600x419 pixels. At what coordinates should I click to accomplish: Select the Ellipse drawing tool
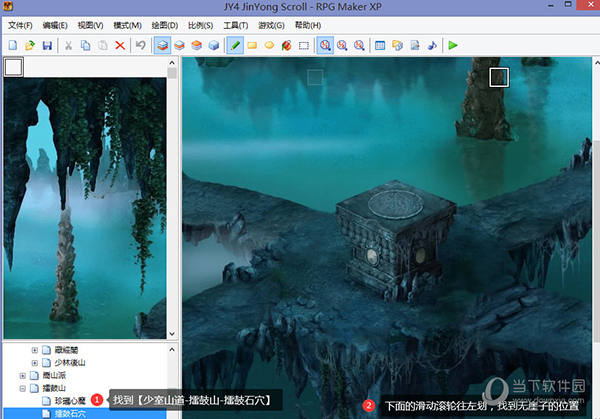click(269, 46)
